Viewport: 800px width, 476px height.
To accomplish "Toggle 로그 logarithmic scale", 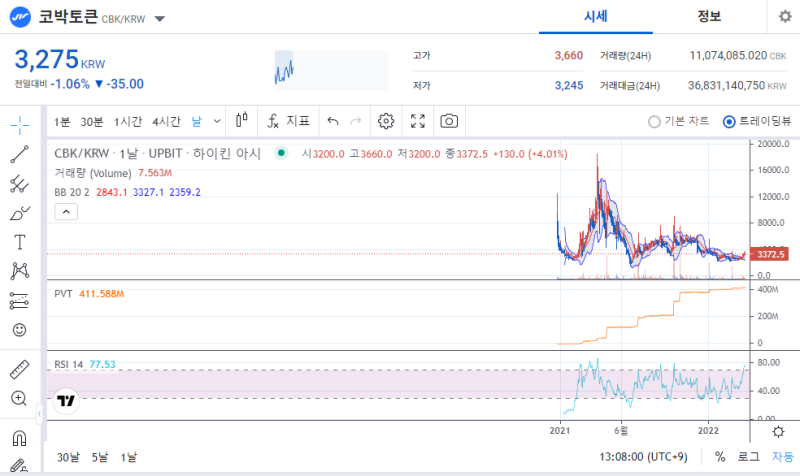I will click(x=748, y=457).
